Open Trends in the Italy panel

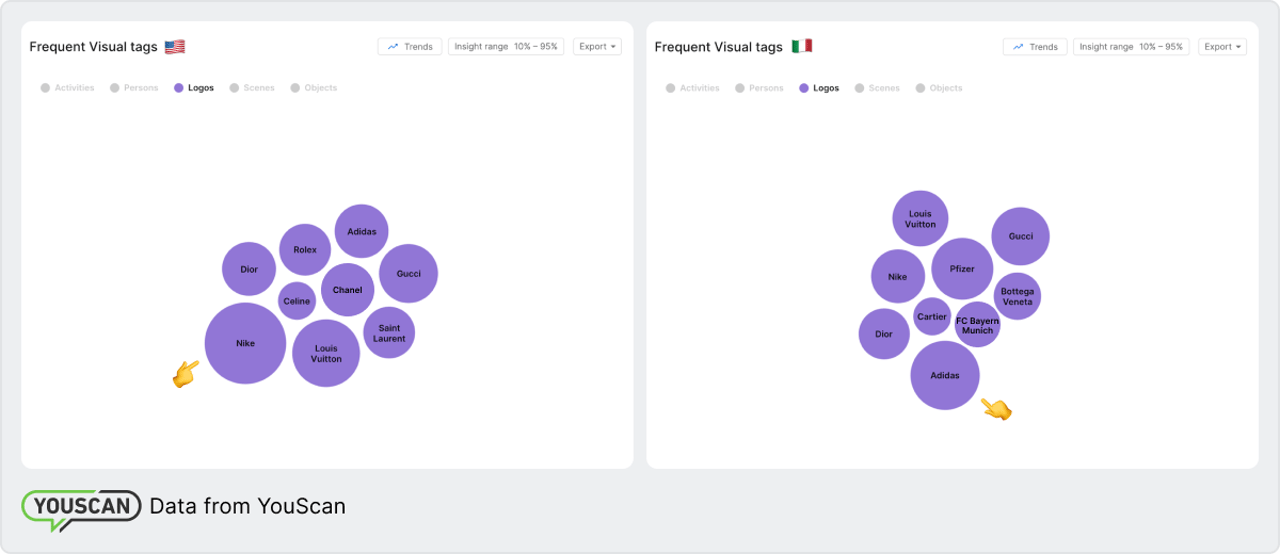pos(1035,47)
